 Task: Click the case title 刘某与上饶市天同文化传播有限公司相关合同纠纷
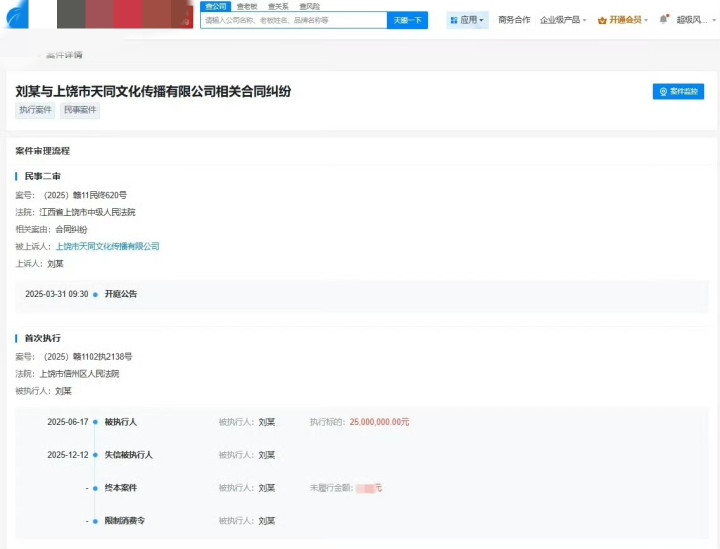(153, 91)
